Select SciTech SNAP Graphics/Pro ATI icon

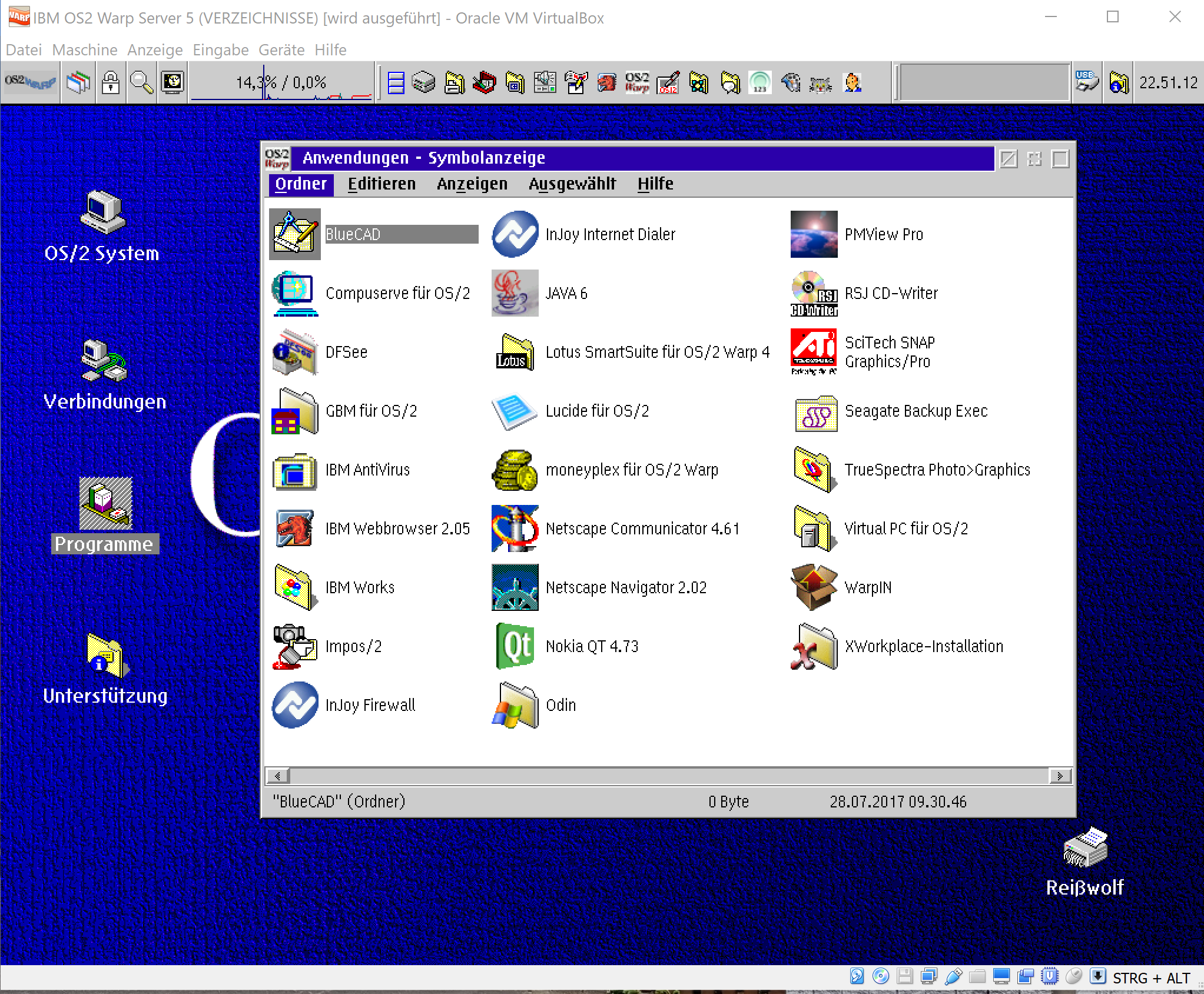(814, 352)
